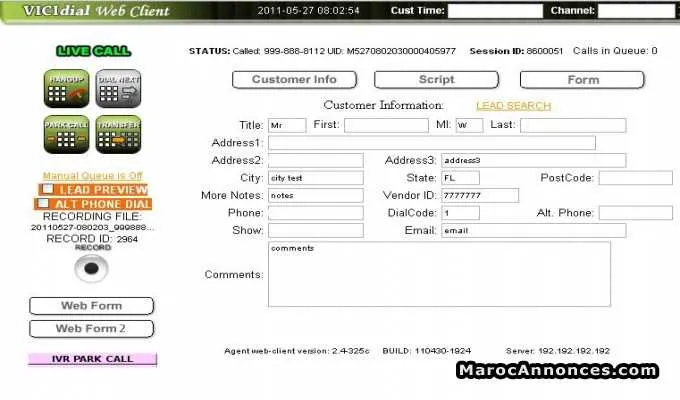Viewport: 680px width, 400px height.
Task: Click the Record ID value 2964
Action: (x=127, y=239)
